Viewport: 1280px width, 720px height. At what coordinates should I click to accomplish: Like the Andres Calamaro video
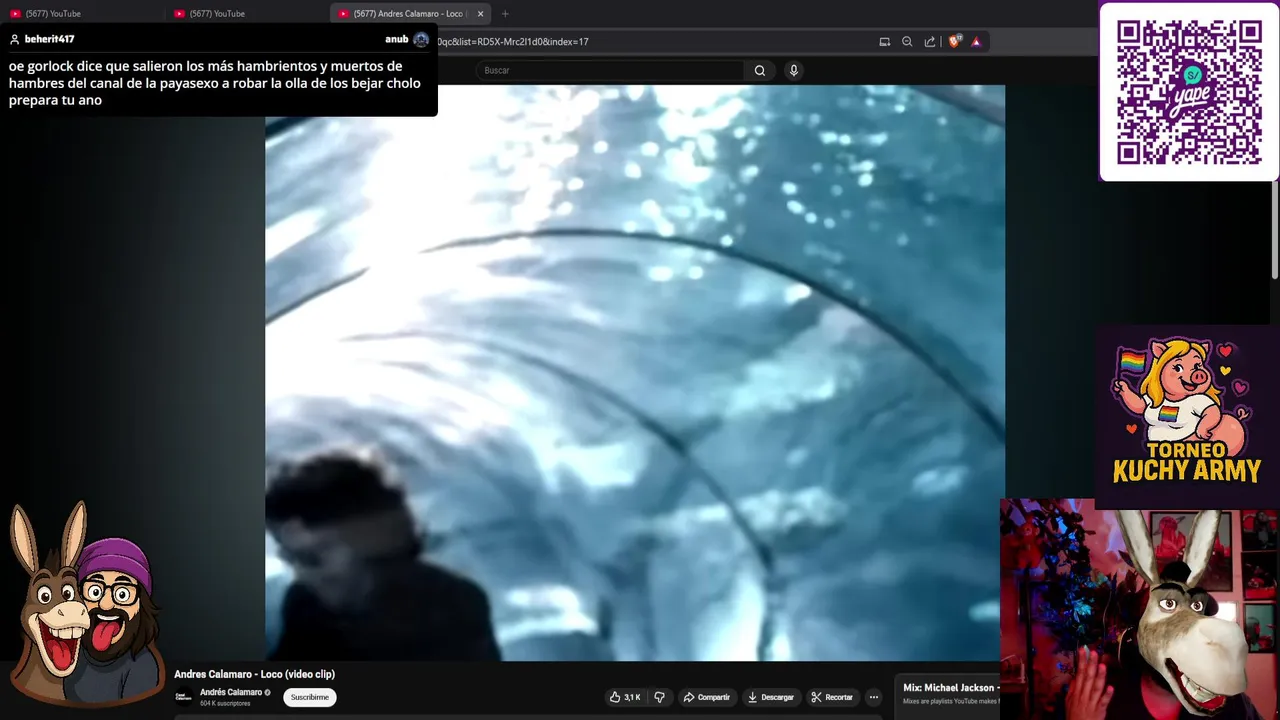tap(626, 697)
